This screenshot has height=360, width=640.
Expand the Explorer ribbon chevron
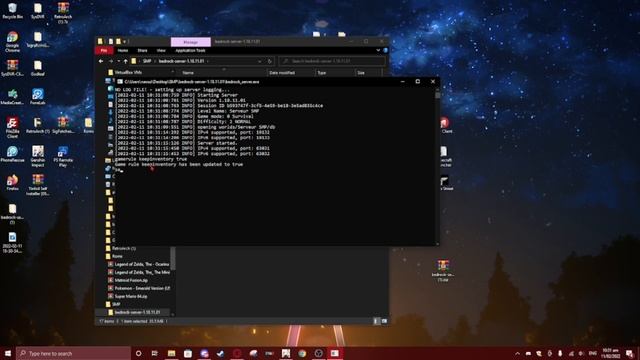pyautogui.click(x=378, y=51)
